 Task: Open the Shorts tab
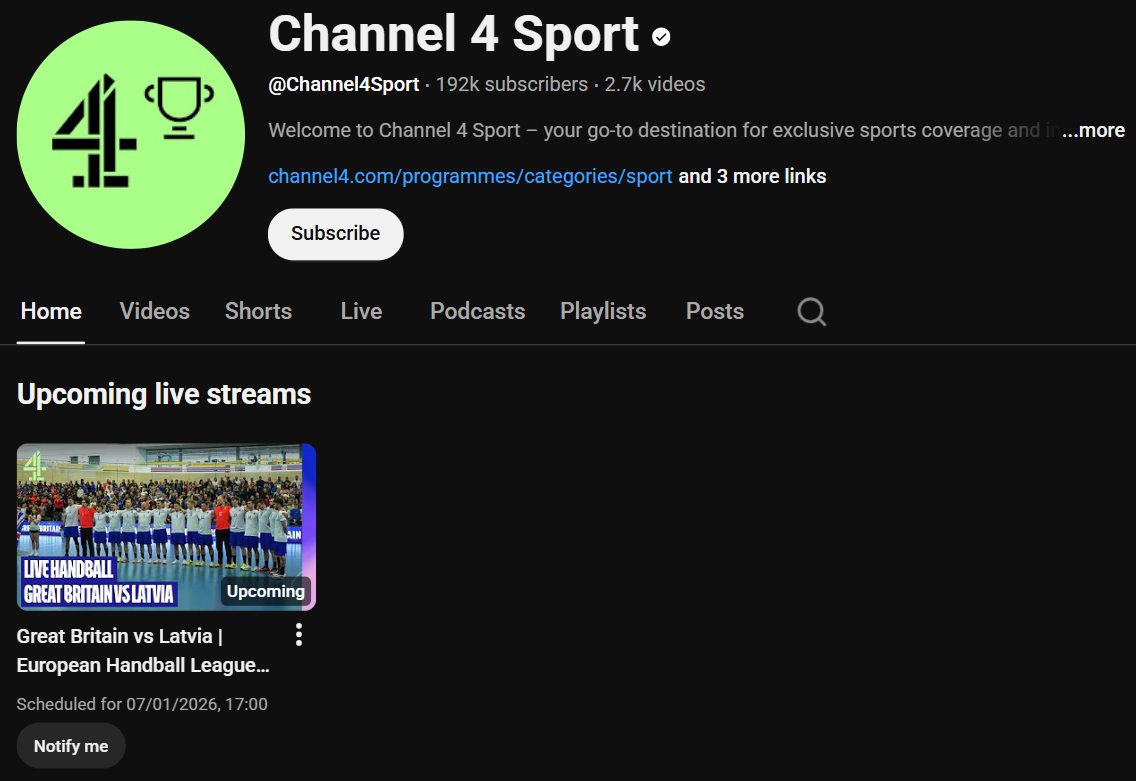pyautogui.click(x=258, y=312)
